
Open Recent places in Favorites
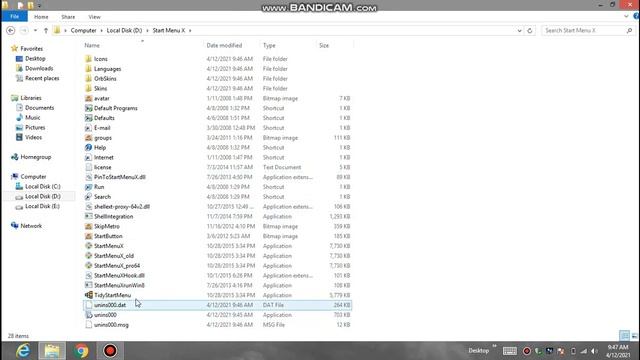click(x=42, y=78)
